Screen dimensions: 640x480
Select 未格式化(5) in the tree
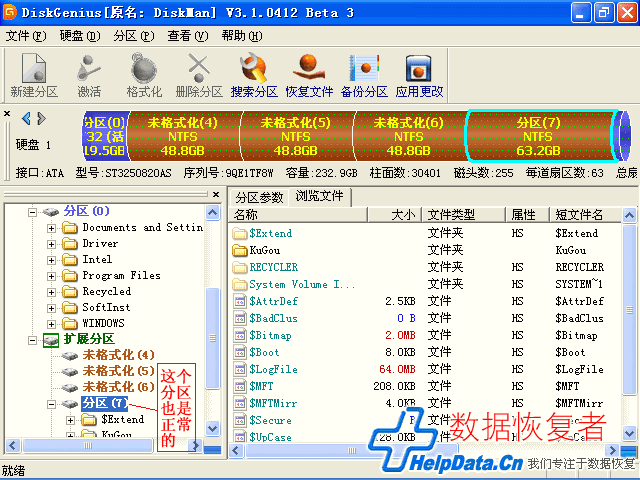tap(118, 371)
